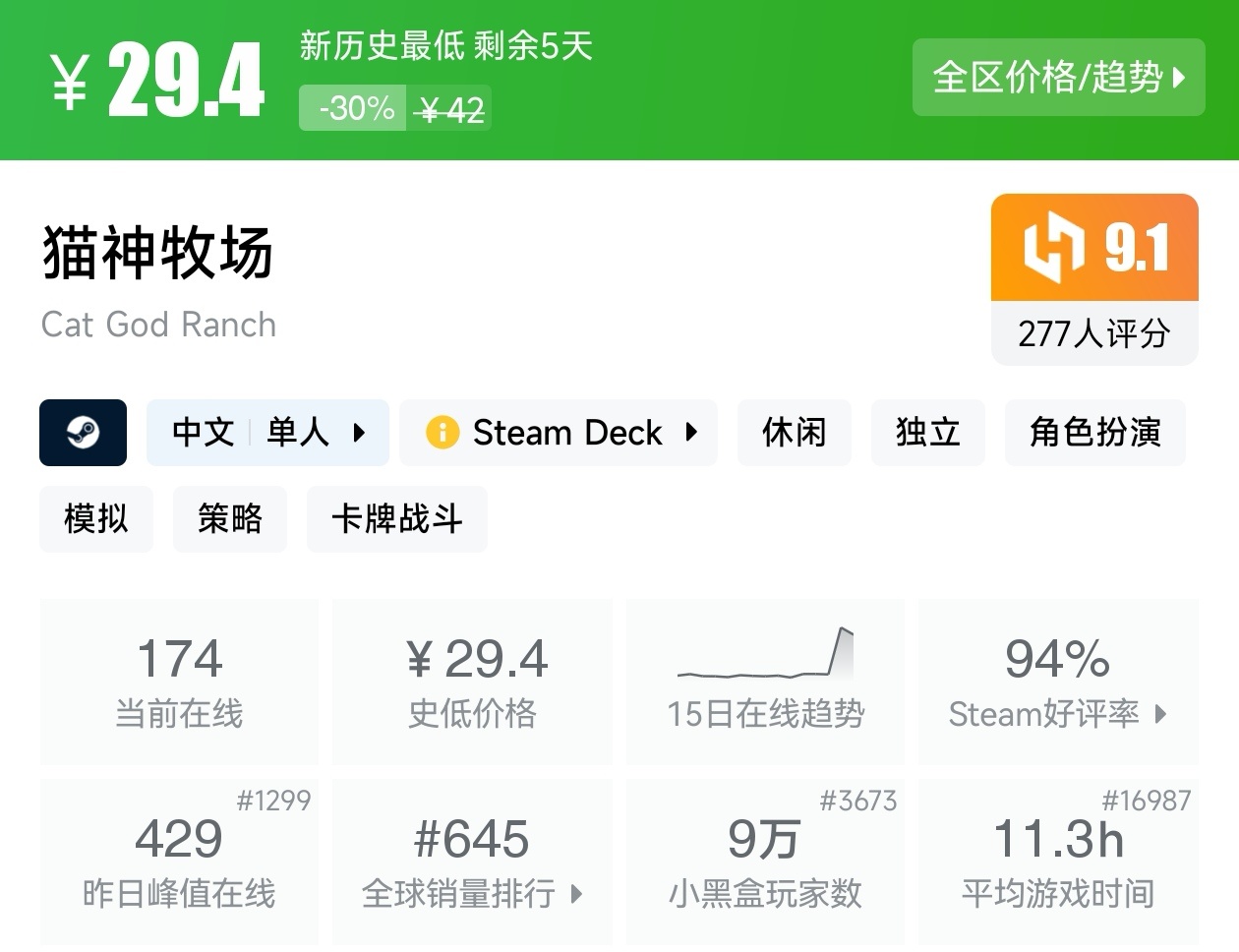Tap the 94% positive review value
This screenshot has width=1239, height=952.
(1058, 659)
